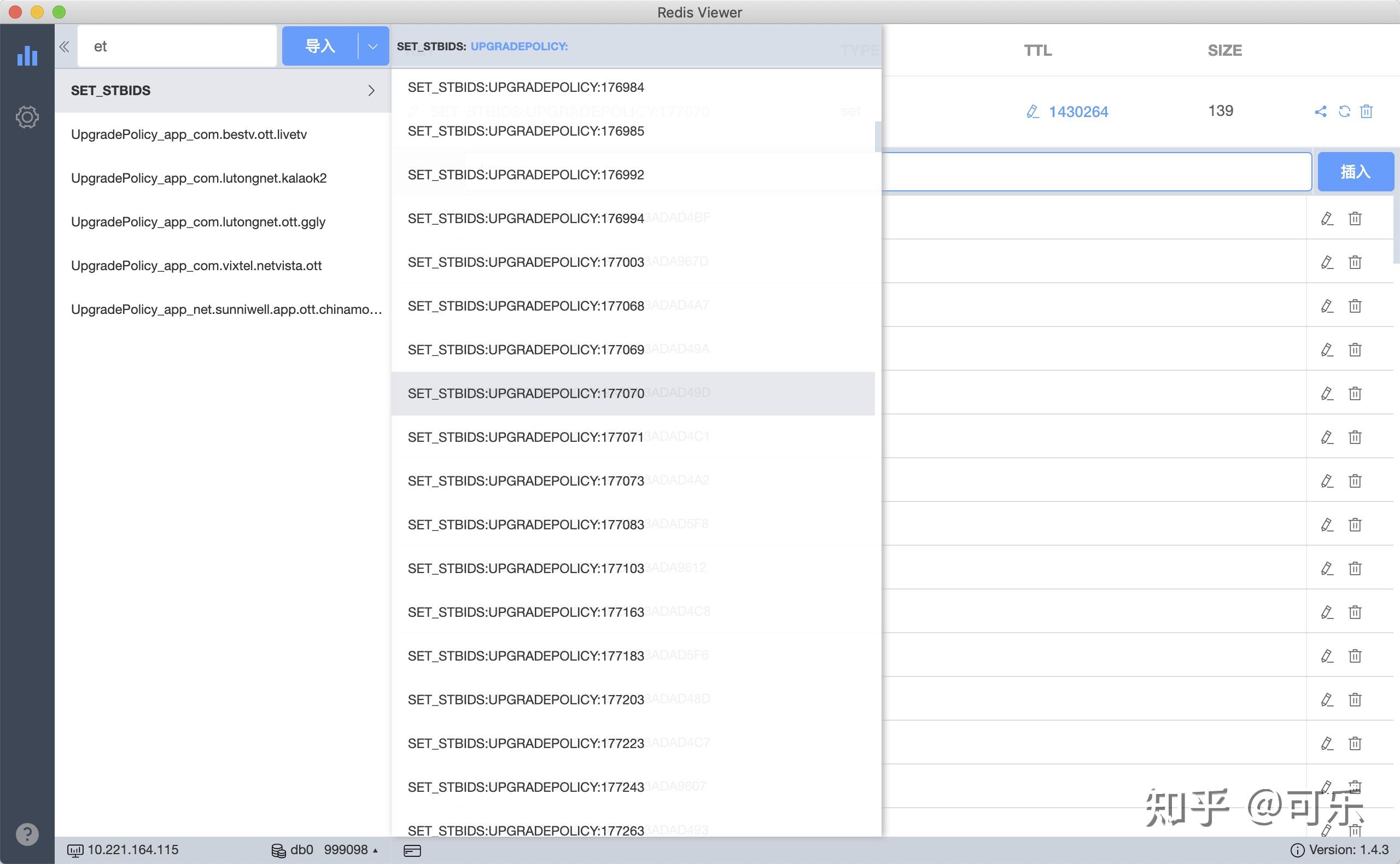This screenshot has height=864, width=1400.
Task: Collapse the key panel with double chevron
Action: tap(65, 46)
